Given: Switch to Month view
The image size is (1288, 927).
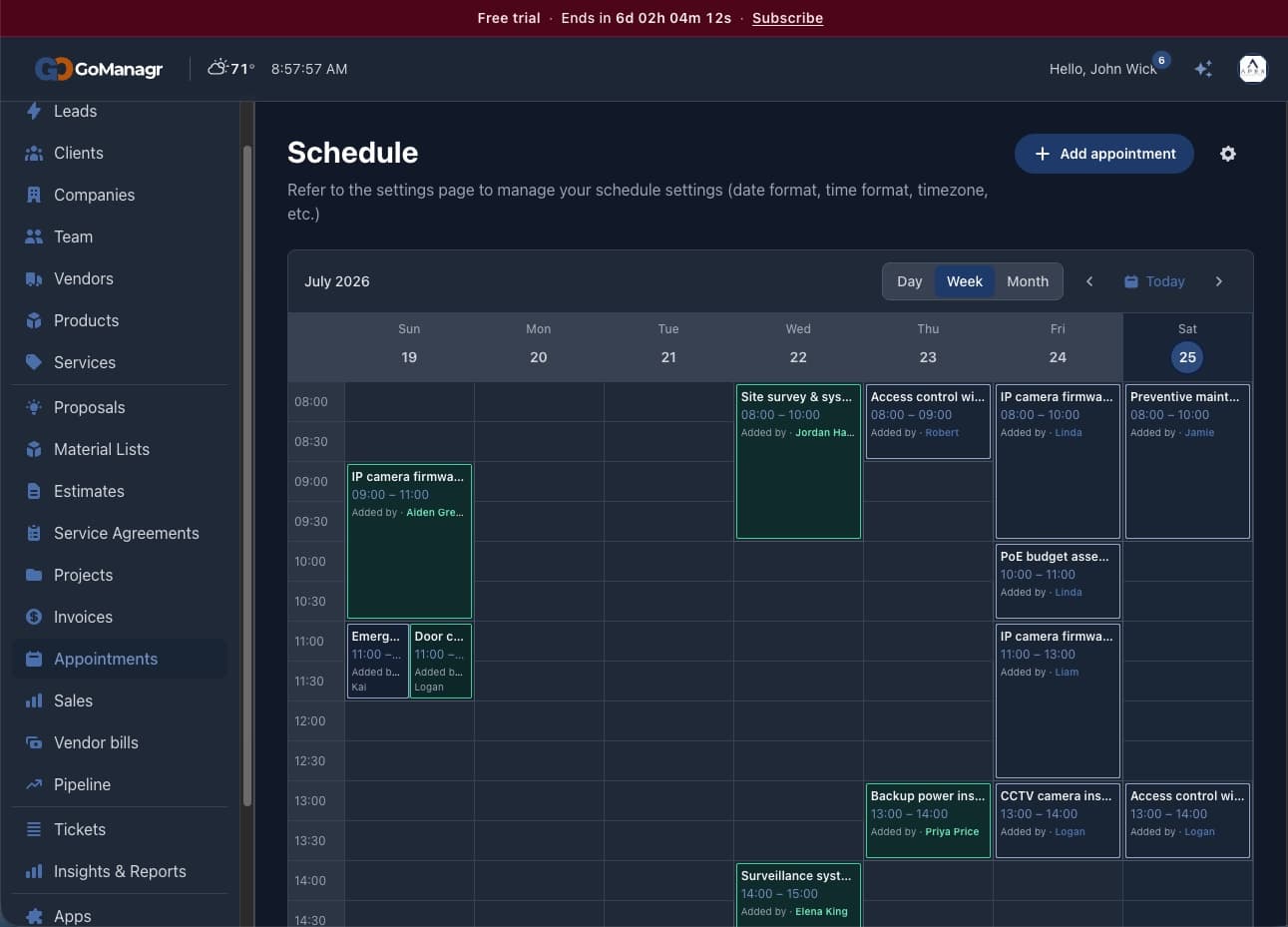Looking at the screenshot, I should coord(1028,281).
